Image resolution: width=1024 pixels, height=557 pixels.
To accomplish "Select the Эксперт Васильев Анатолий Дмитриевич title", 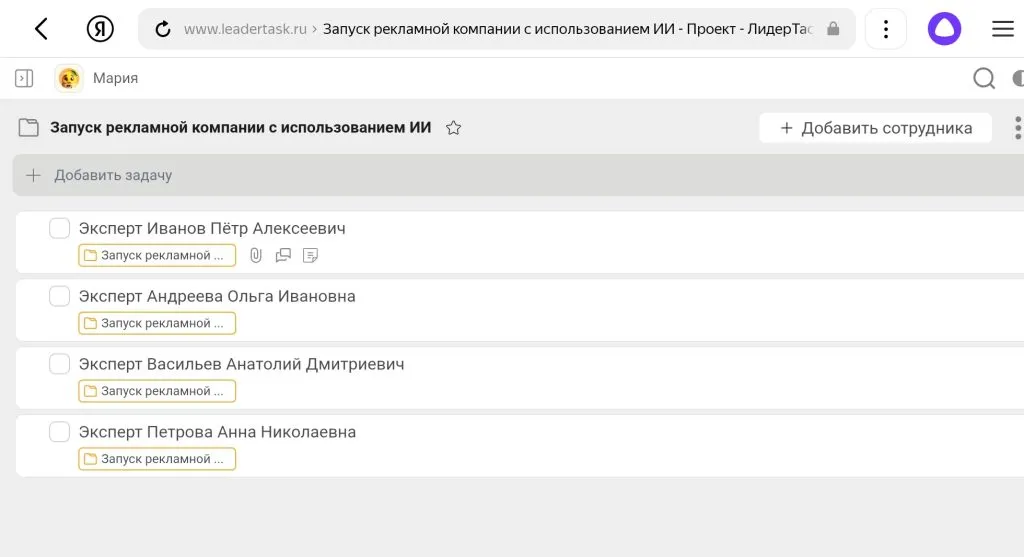I will point(242,364).
